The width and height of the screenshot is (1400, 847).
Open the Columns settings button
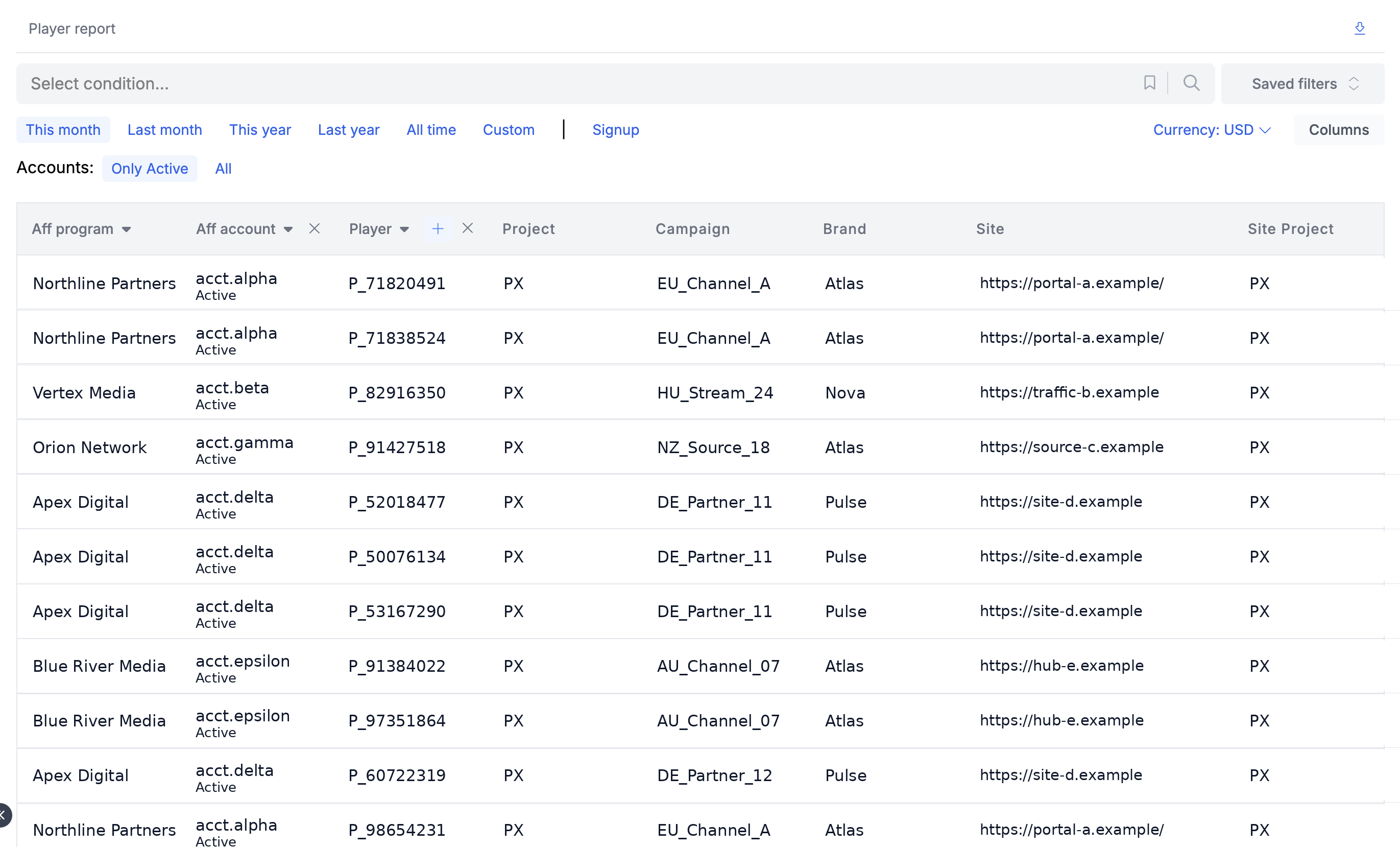point(1339,130)
